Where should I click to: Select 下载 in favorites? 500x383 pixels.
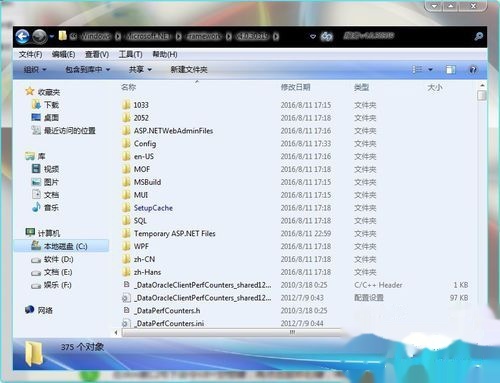click(x=51, y=105)
